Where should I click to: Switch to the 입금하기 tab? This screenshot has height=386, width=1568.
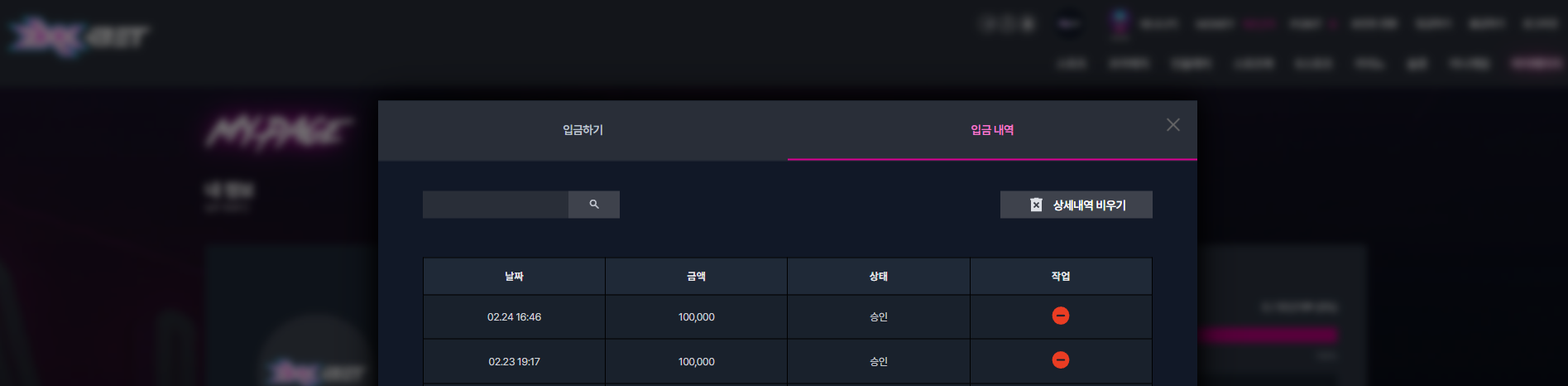point(583,130)
